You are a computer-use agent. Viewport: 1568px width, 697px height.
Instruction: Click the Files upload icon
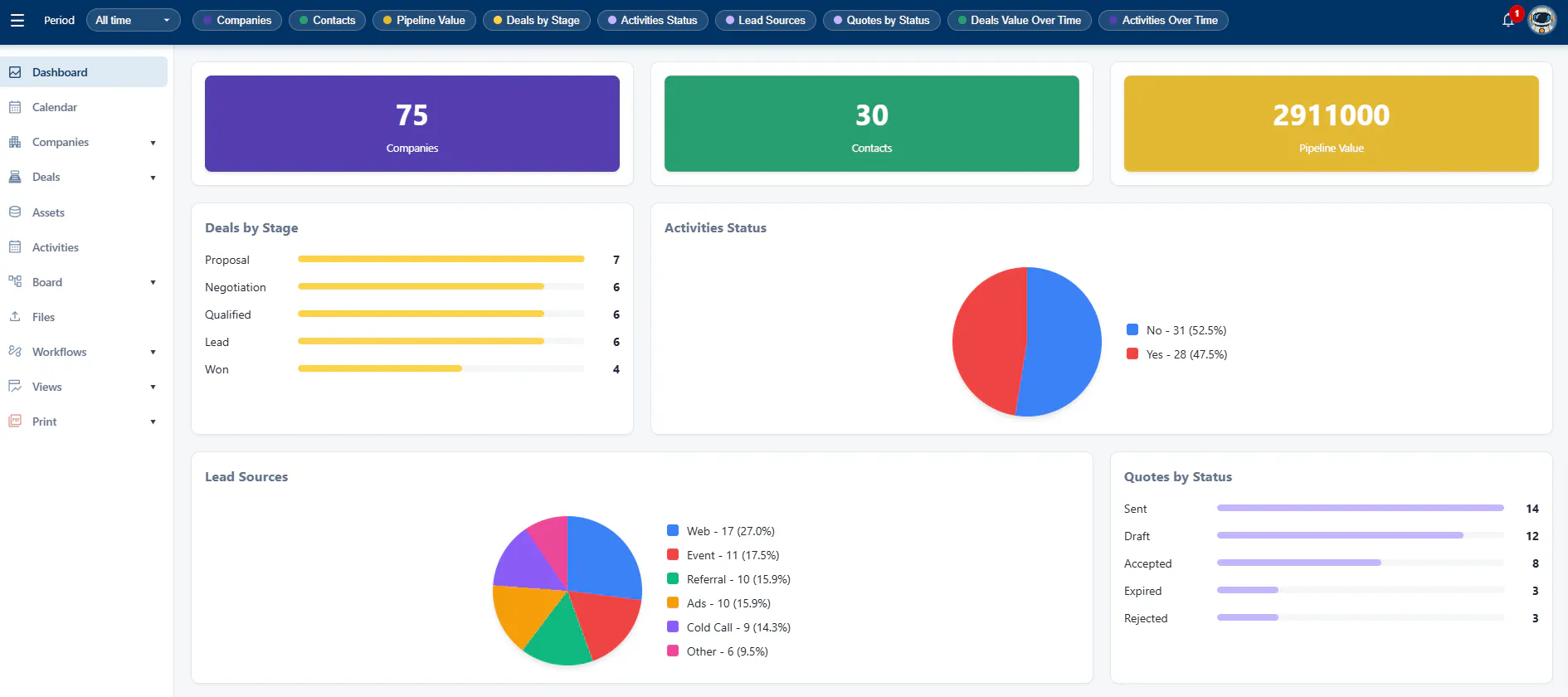click(x=15, y=317)
